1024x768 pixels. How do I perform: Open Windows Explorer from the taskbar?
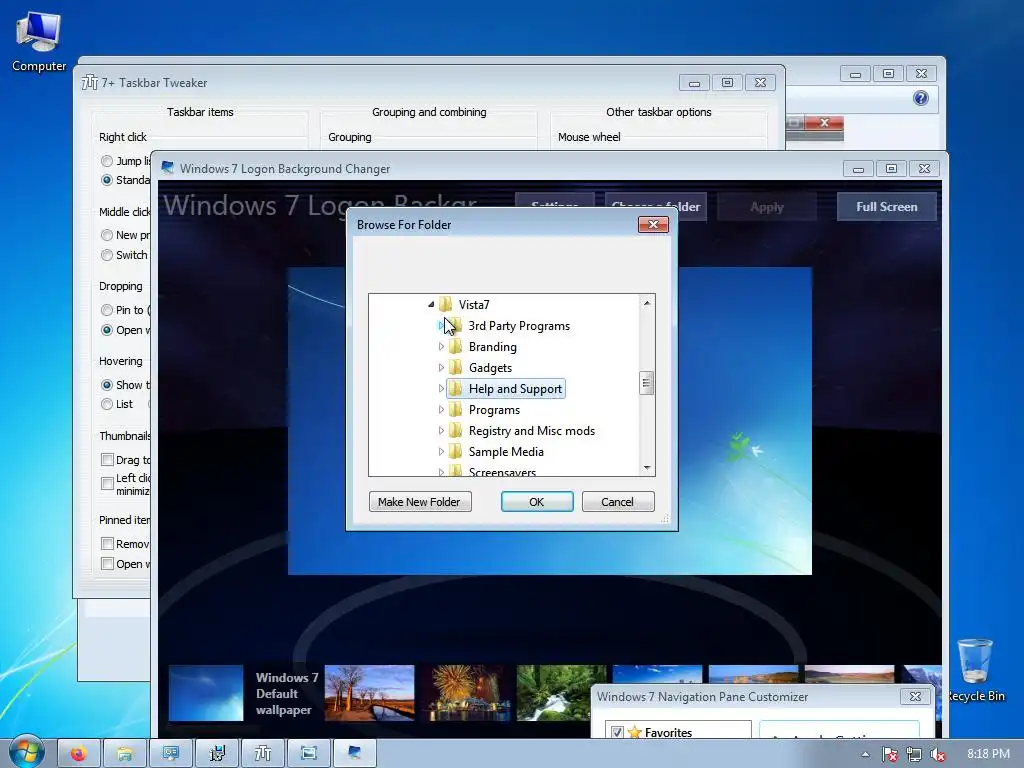(125, 754)
